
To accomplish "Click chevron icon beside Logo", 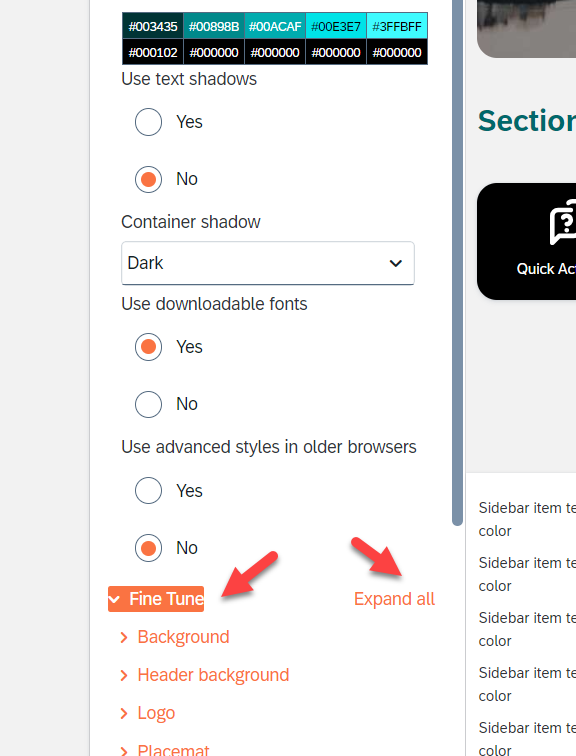I will tap(124, 713).
